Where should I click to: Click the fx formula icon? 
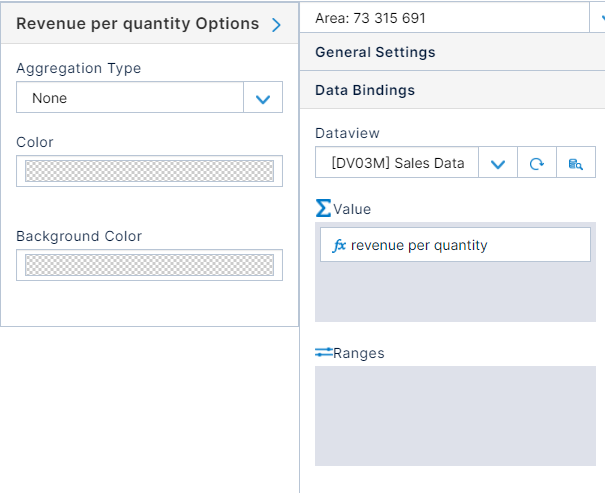(338, 245)
